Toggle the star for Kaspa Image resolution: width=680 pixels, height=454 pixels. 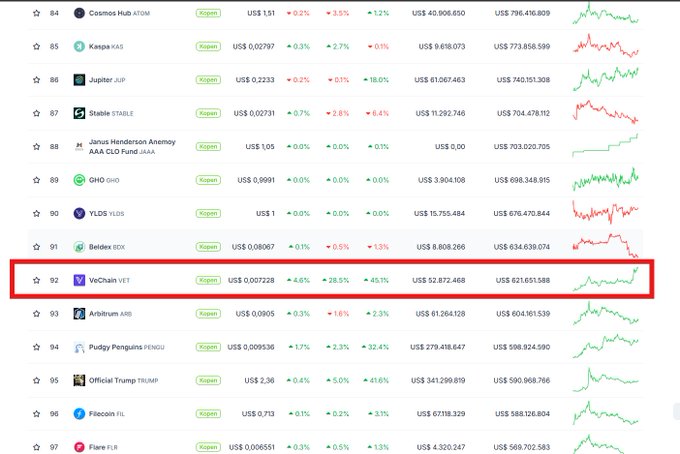(x=36, y=46)
